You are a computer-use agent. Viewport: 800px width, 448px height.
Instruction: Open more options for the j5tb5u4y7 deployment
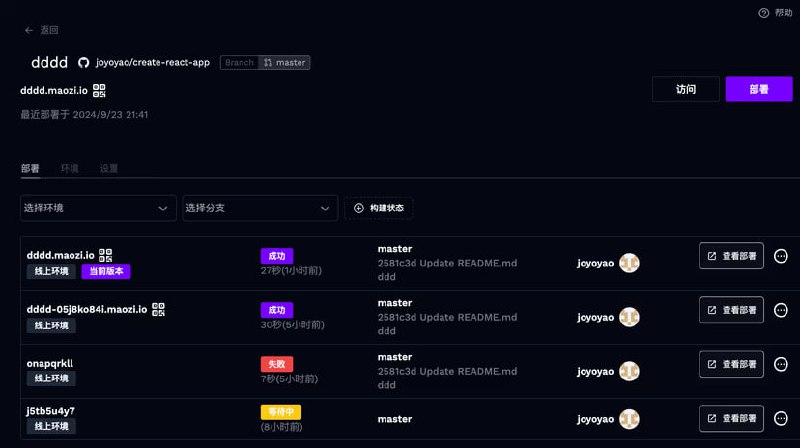point(781,418)
